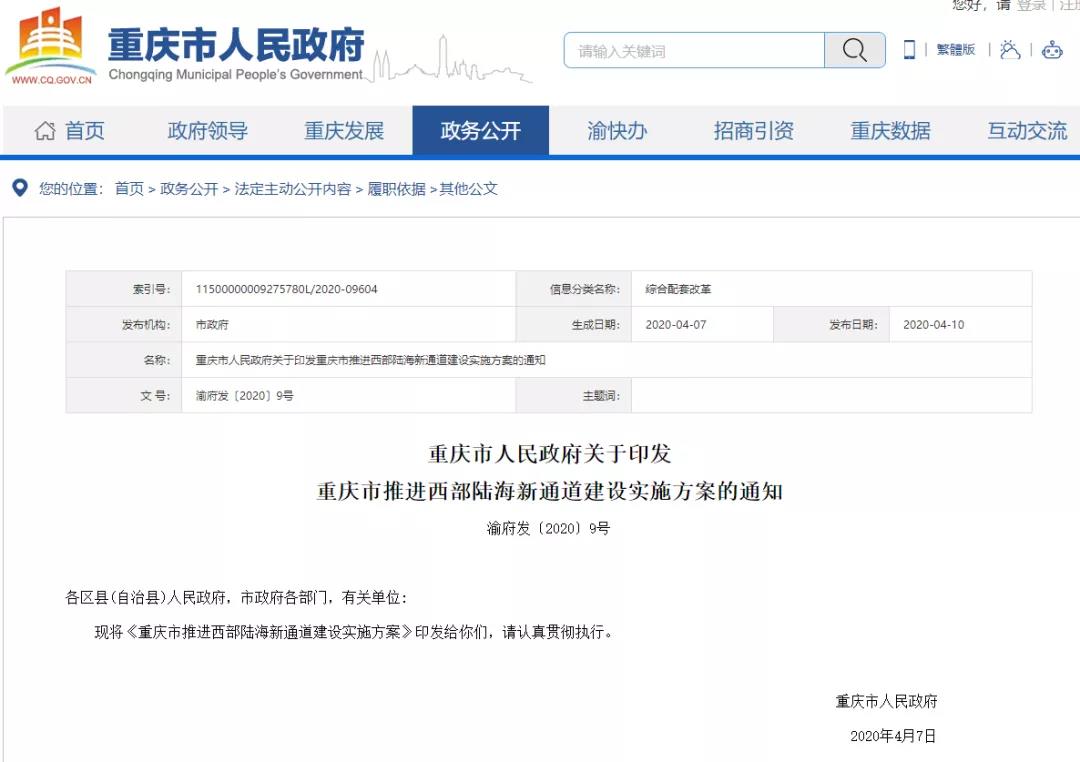Click the location pin icon
Screen dimensions: 1080x762
click(x=20, y=187)
